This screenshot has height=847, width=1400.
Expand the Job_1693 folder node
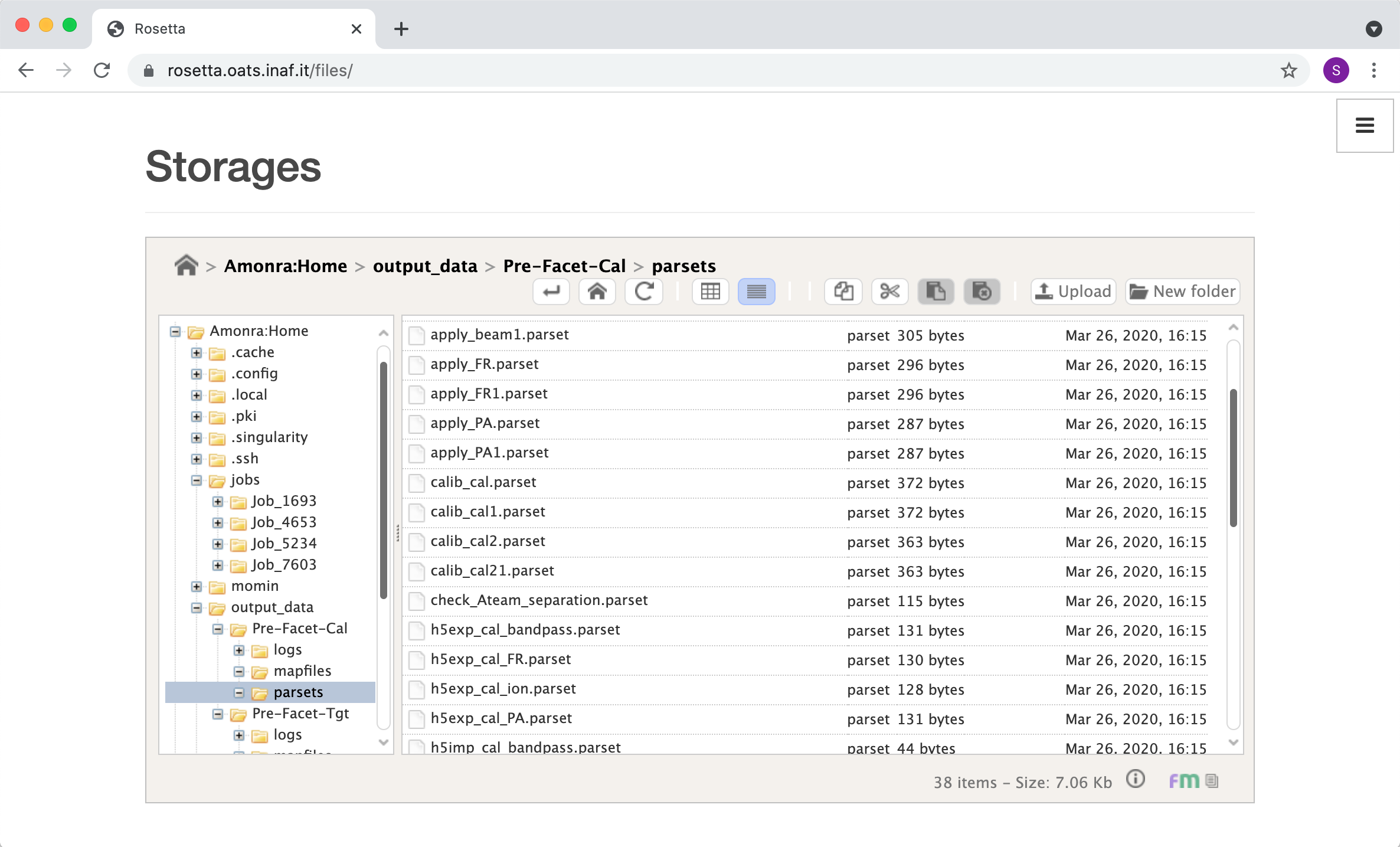(x=218, y=502)
